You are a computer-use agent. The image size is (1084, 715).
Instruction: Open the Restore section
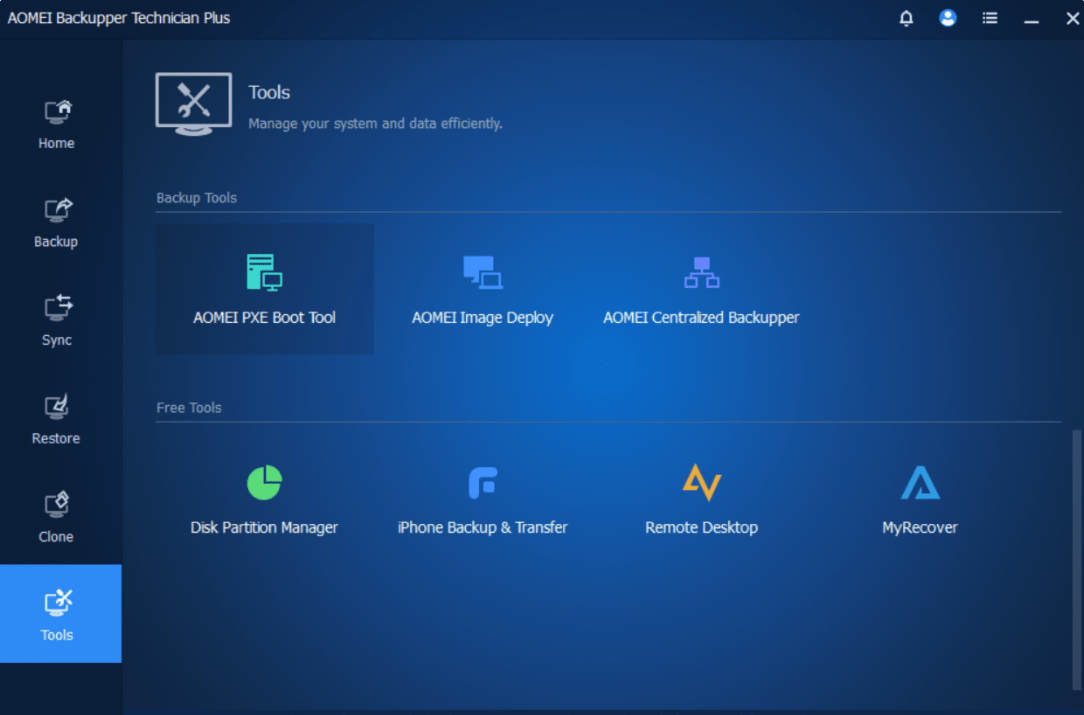pos(55,419)
